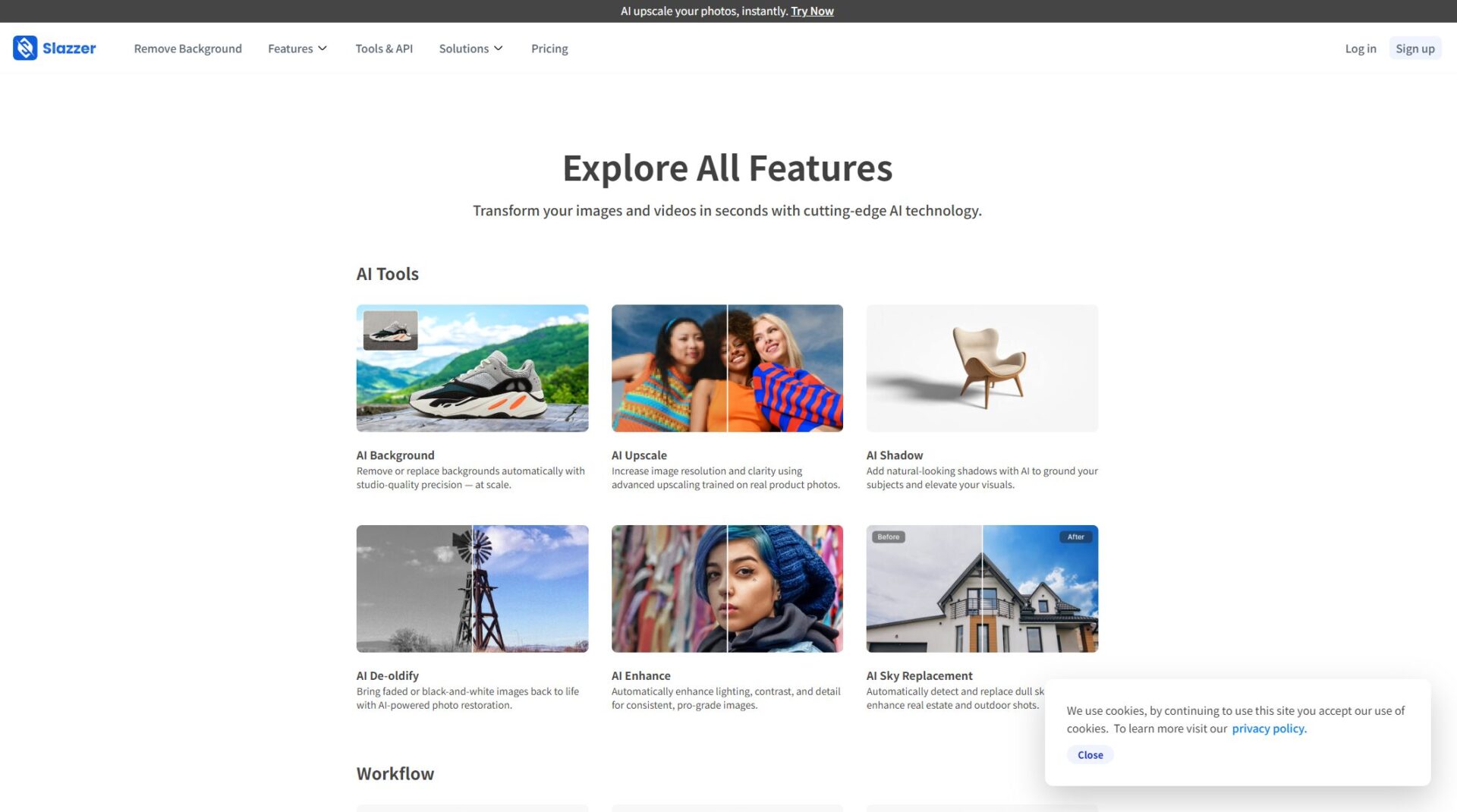Open the AI Background sneaker thumbnail
This screenshot has width=1457, height=812.
pos(472,368)
